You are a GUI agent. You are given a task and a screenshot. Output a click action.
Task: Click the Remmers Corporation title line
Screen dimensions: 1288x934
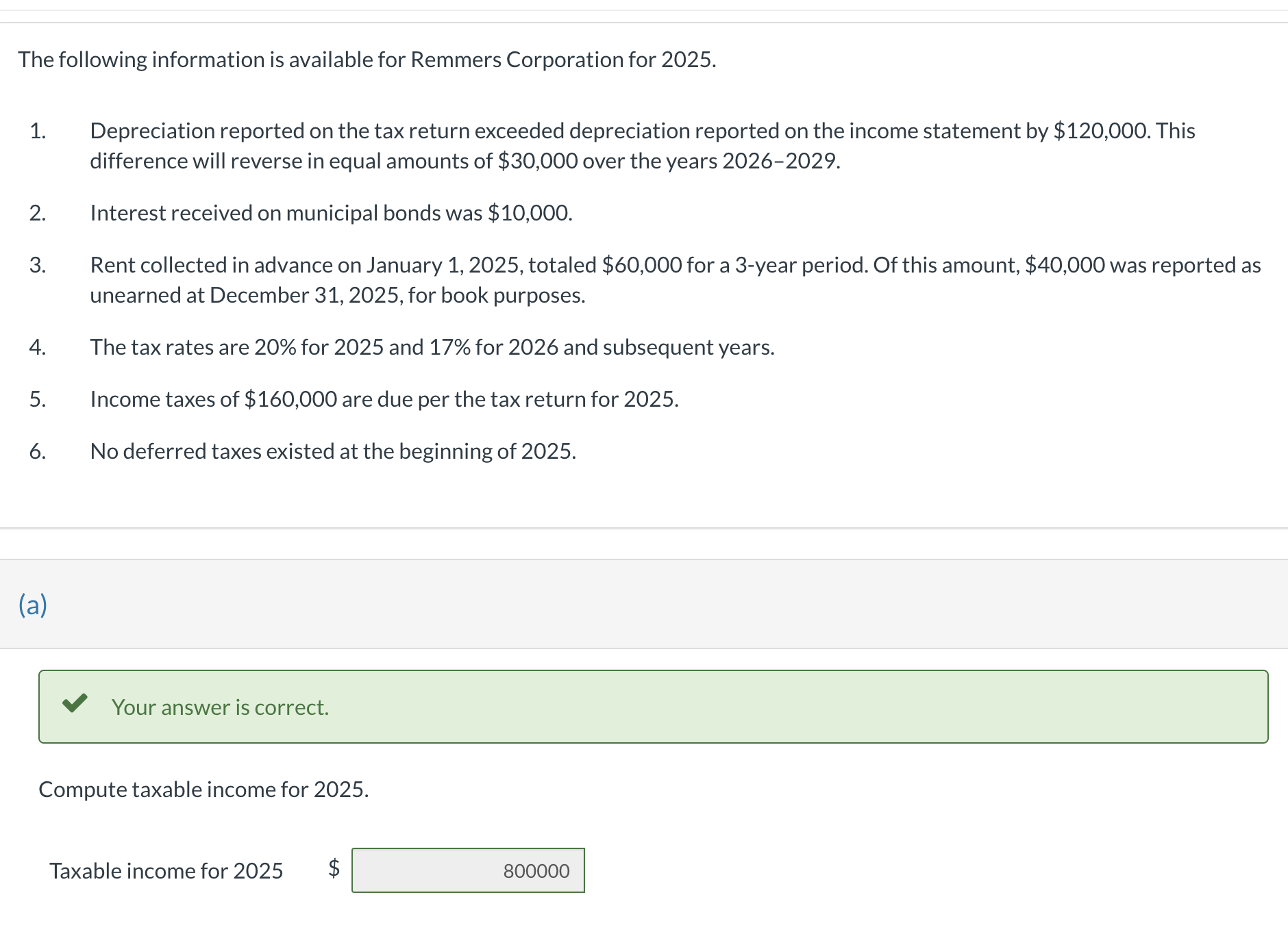(367, 60)
